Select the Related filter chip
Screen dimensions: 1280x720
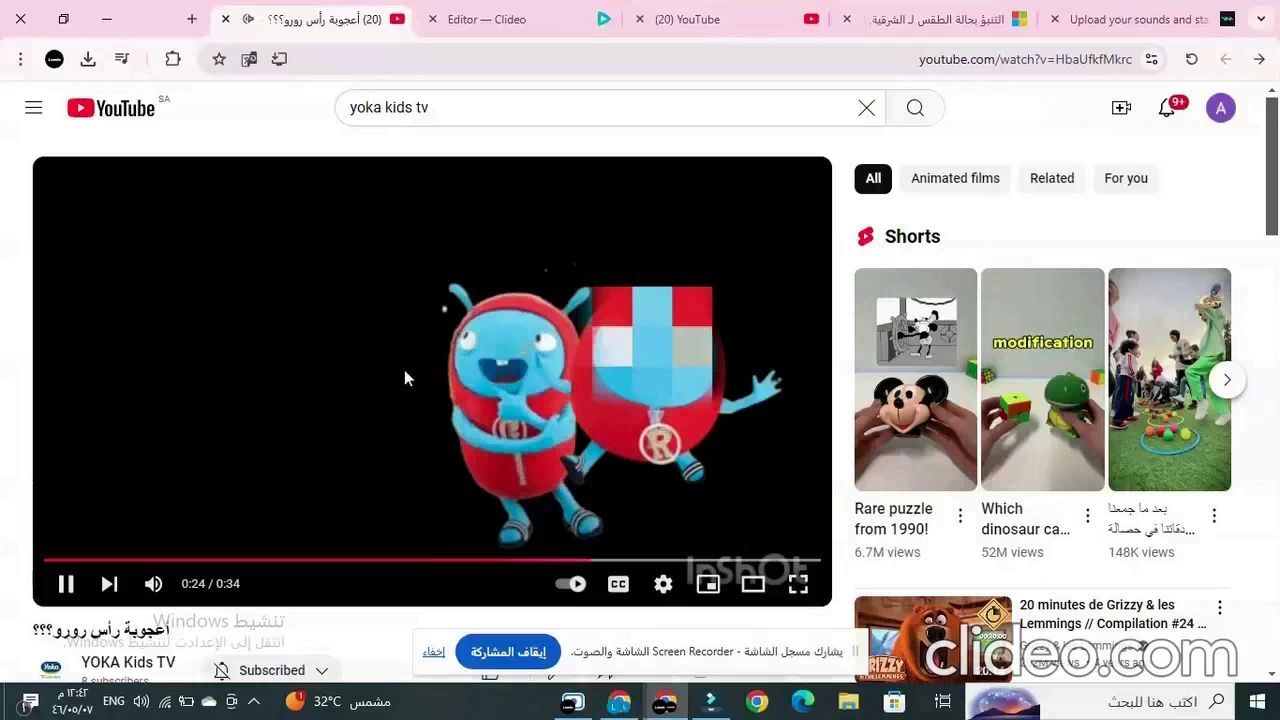(x=1052, y=178)
